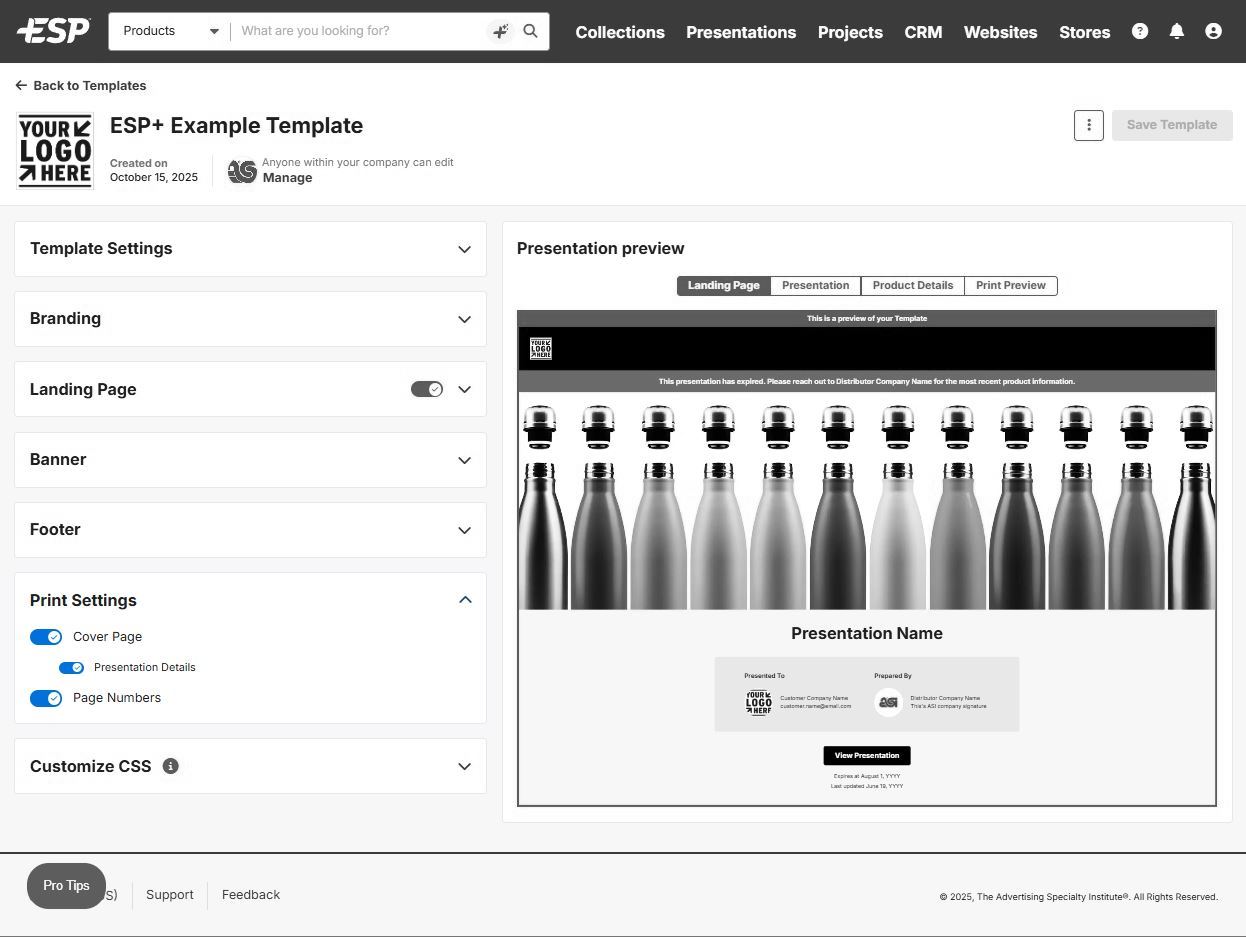Click the search input field
The height and width of the screenshot is (937, 1246).
360,31
